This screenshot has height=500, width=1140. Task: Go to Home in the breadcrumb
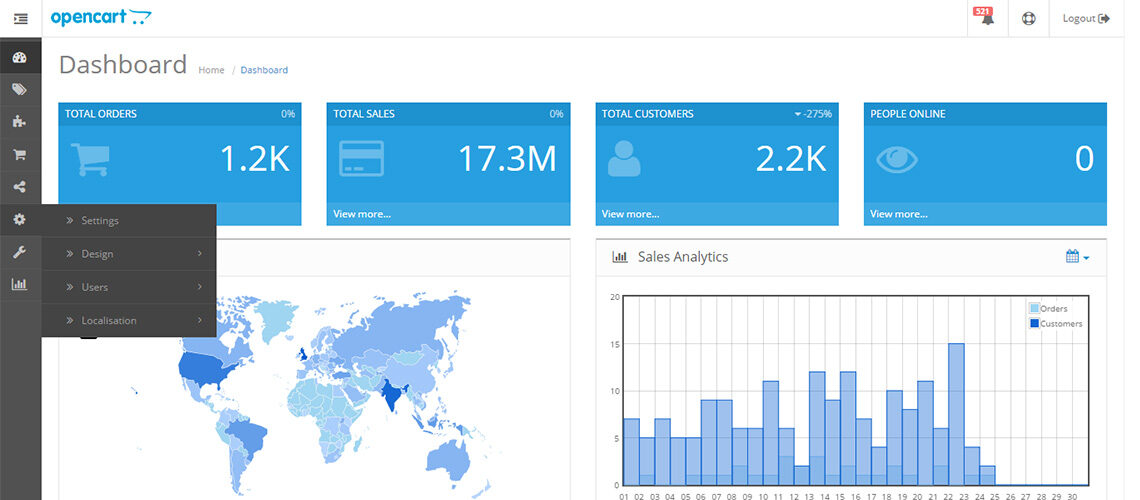pyautogui.click(x=211, y=70)
